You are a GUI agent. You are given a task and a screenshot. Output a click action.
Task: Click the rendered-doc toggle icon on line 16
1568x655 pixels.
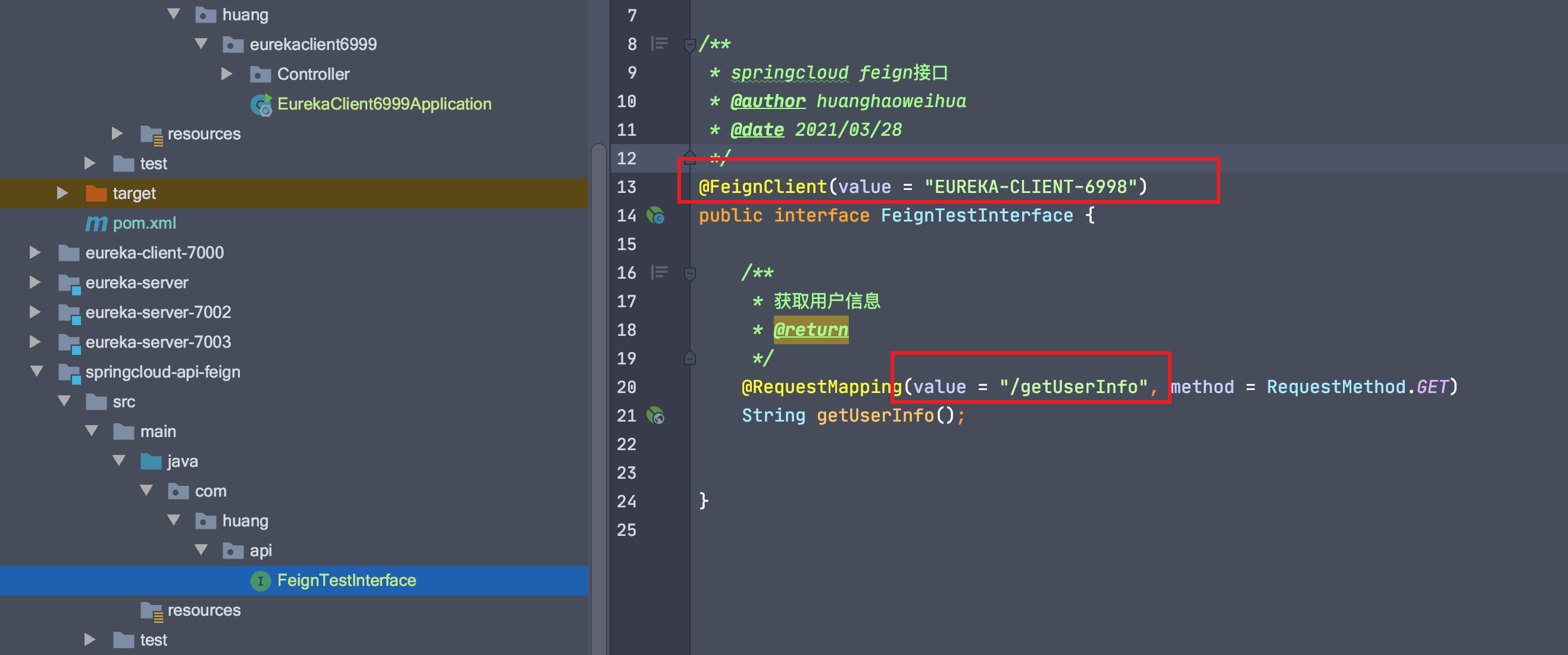[x=659, y=272]
